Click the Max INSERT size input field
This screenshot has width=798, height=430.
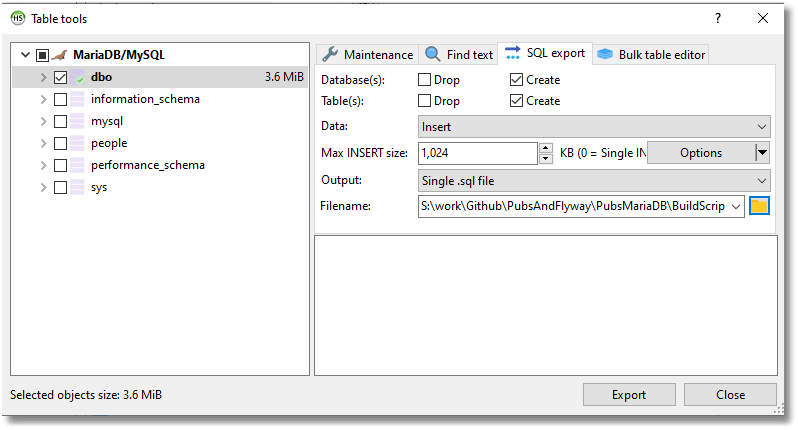click(x=477, y=153)
